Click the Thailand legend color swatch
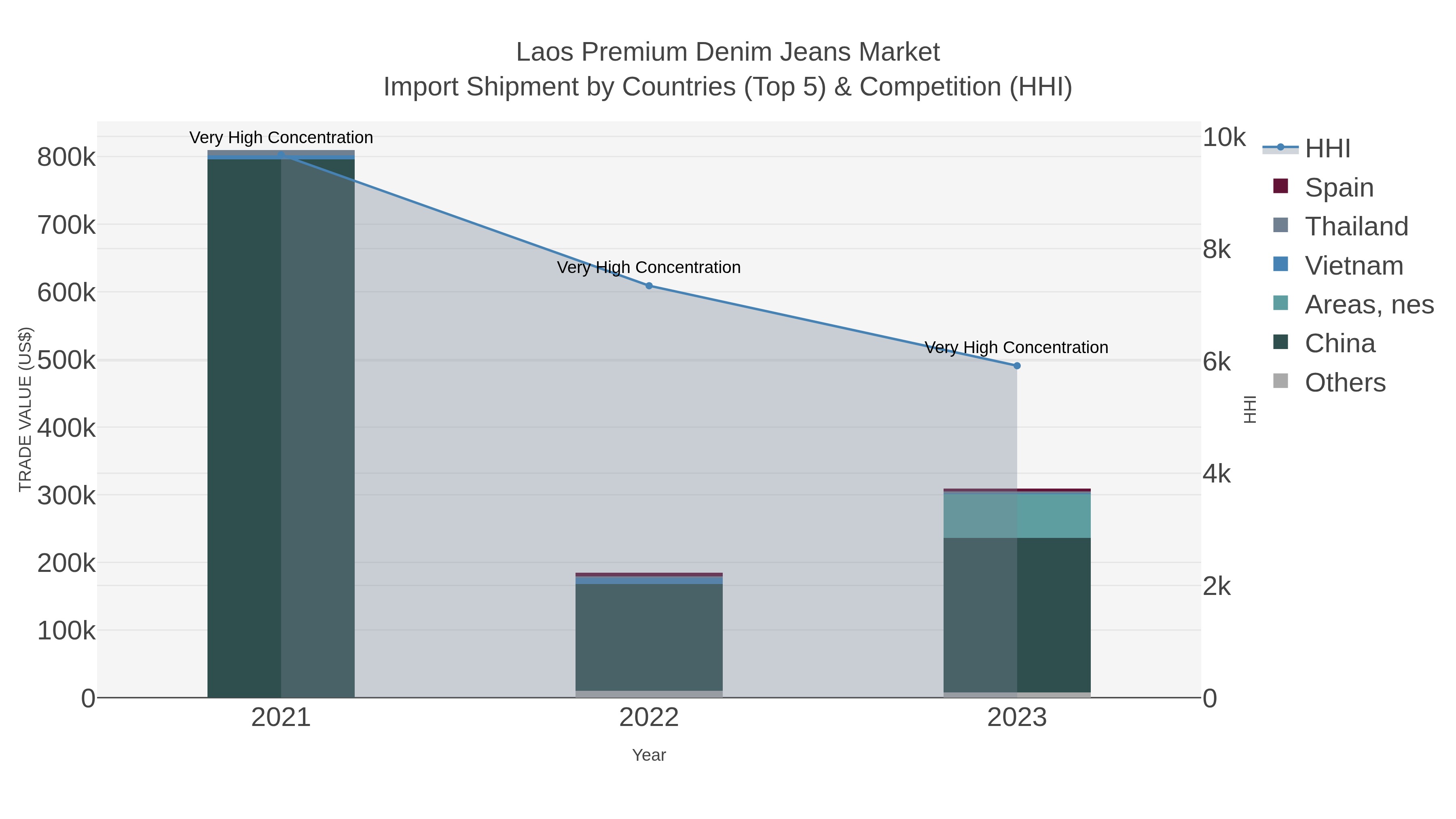This screenshot has width=1456, height=819. 1280,225
